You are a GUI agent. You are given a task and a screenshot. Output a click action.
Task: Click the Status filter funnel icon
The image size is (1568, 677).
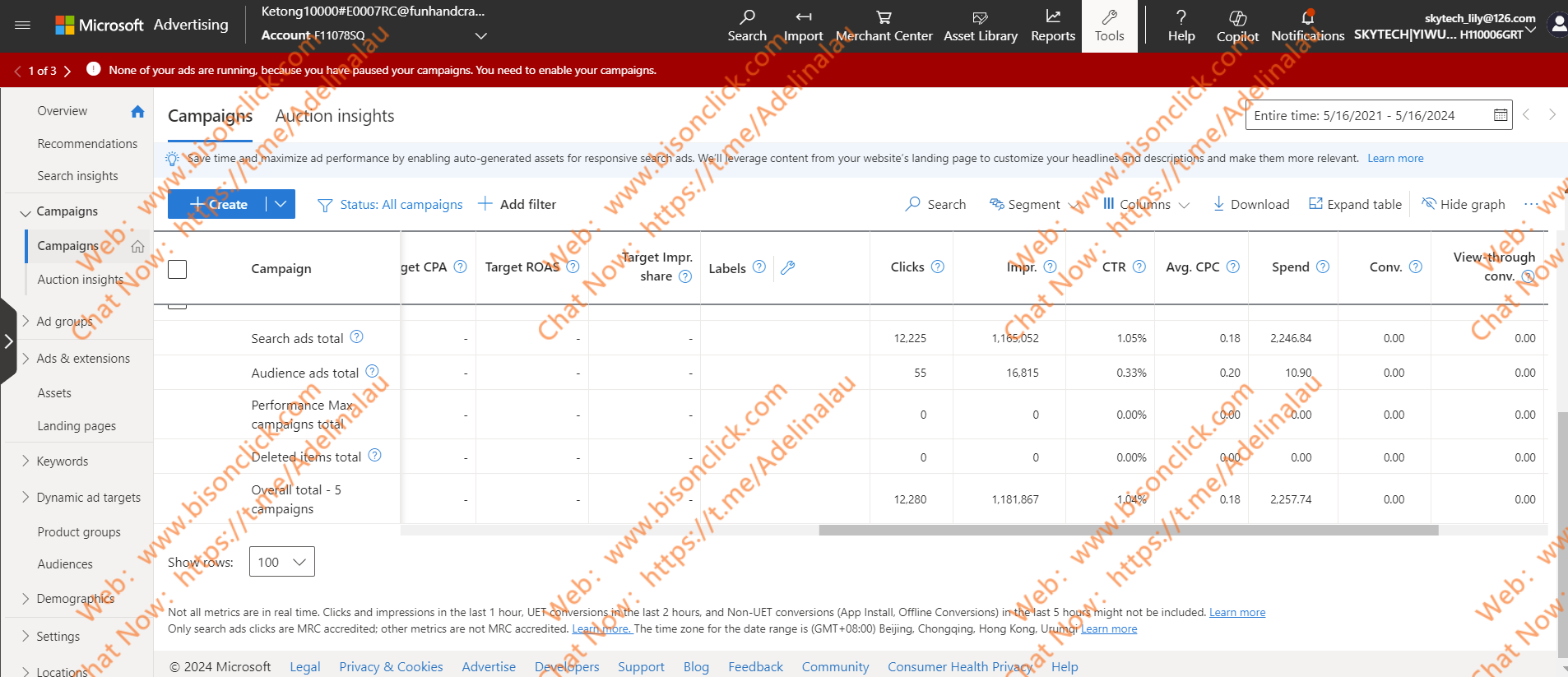coord(325,205)
